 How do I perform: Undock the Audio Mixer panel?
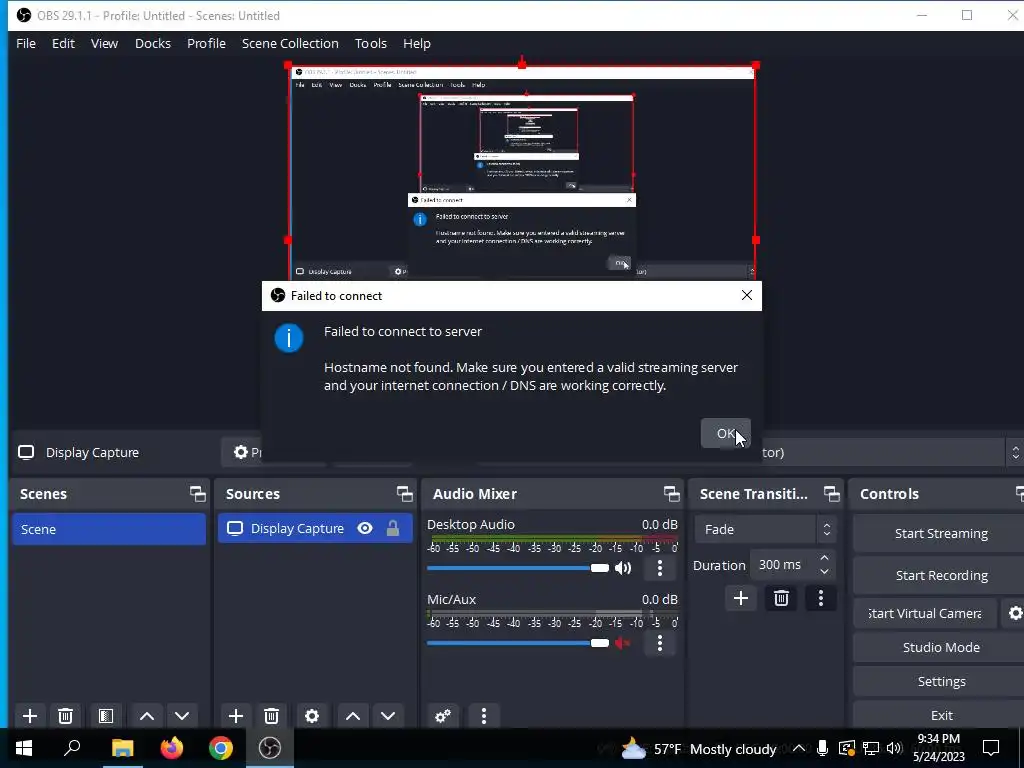[671, 494]
